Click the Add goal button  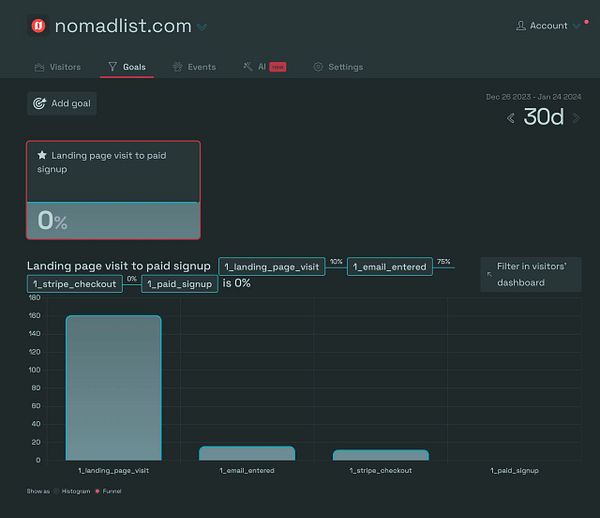[x=62, y=103]
